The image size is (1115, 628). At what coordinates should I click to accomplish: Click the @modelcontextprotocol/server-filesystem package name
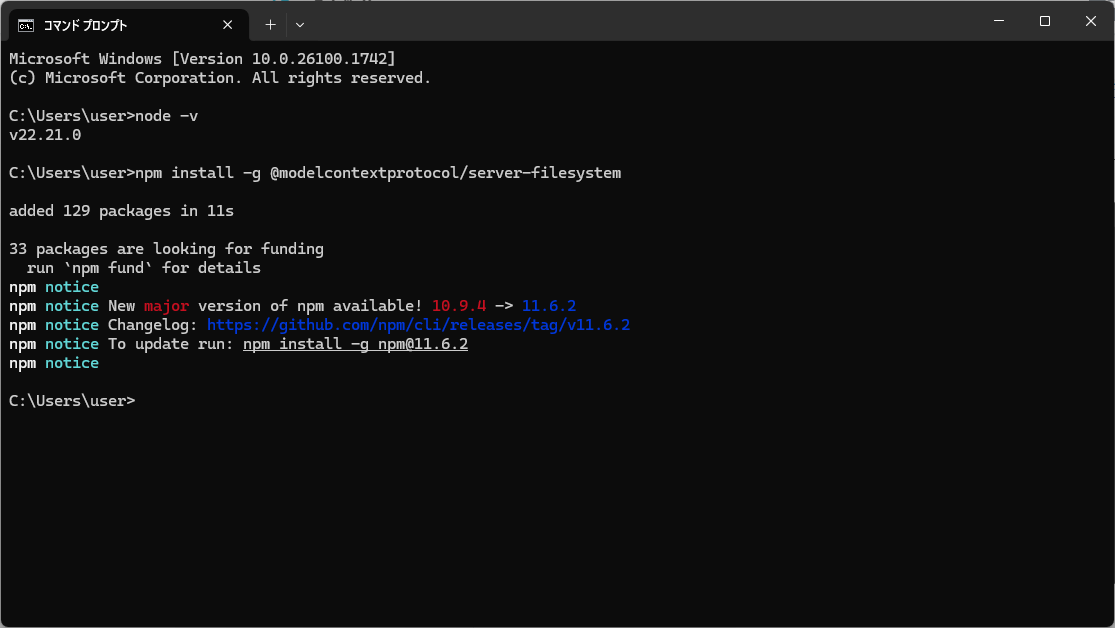tap(445, 173)
